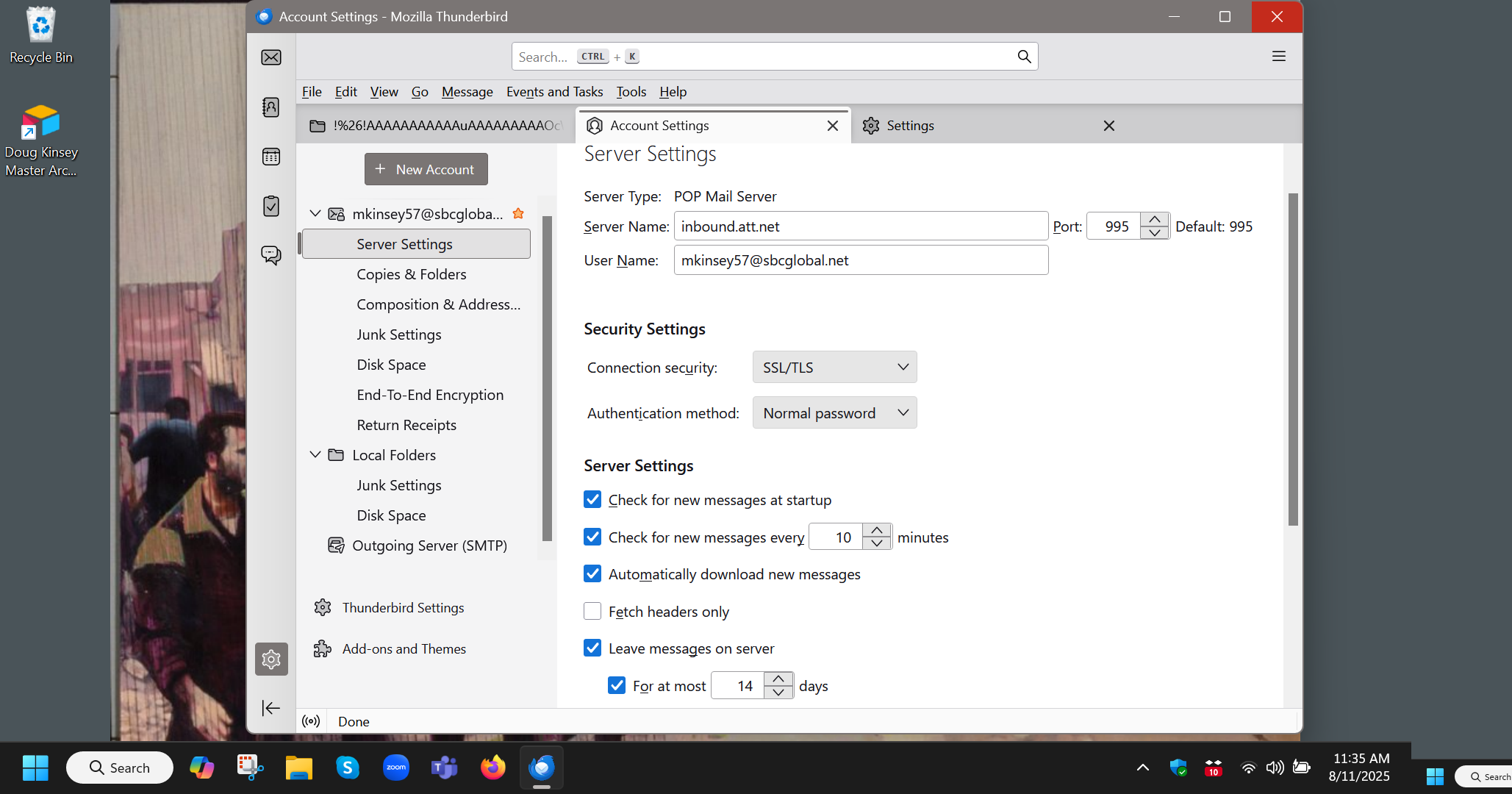The height and width of the screenshot is (794, 1512).
Task: Increase the For at most days value
Action: pyautogui.click(x=778, y=679)
